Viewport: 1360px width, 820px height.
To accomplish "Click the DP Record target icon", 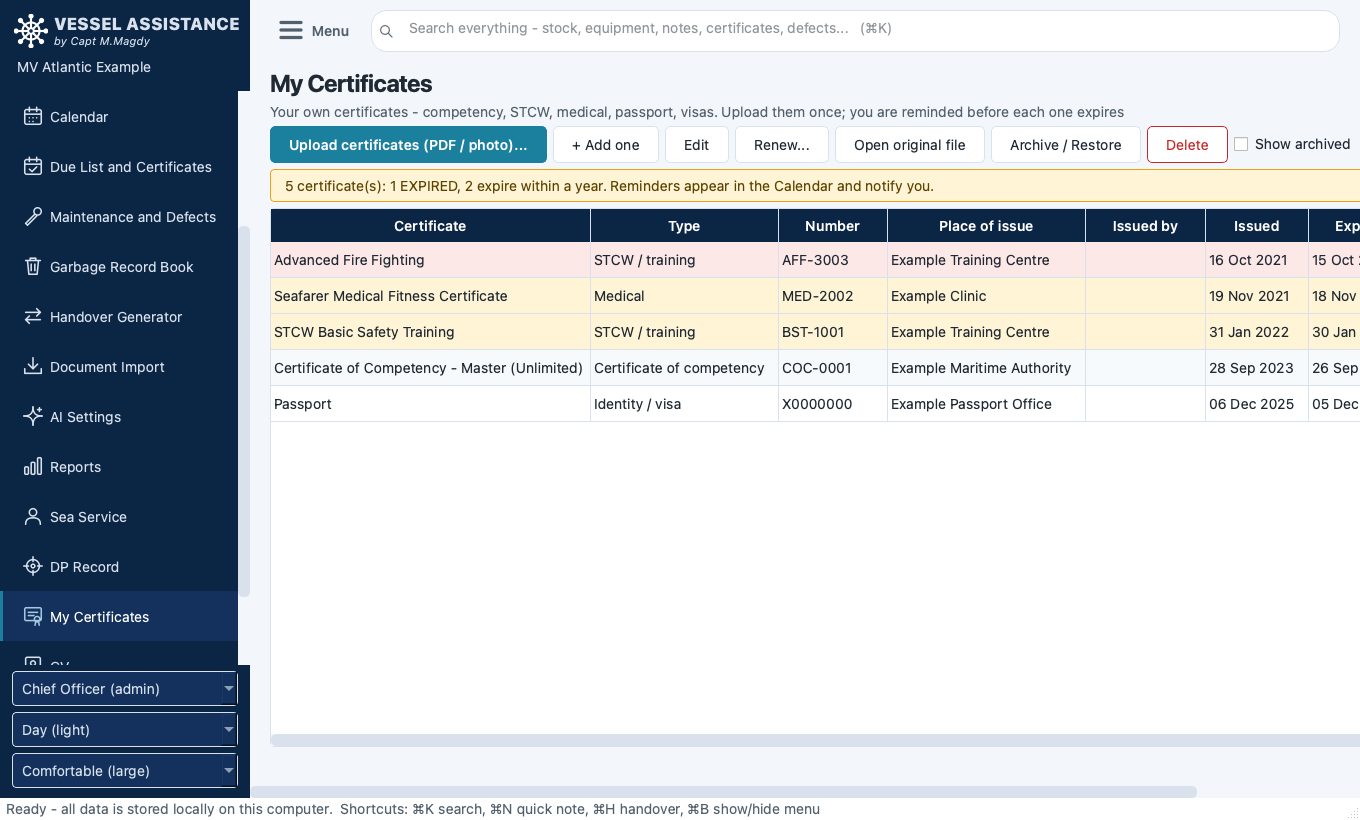I will [x=33, y=567].
